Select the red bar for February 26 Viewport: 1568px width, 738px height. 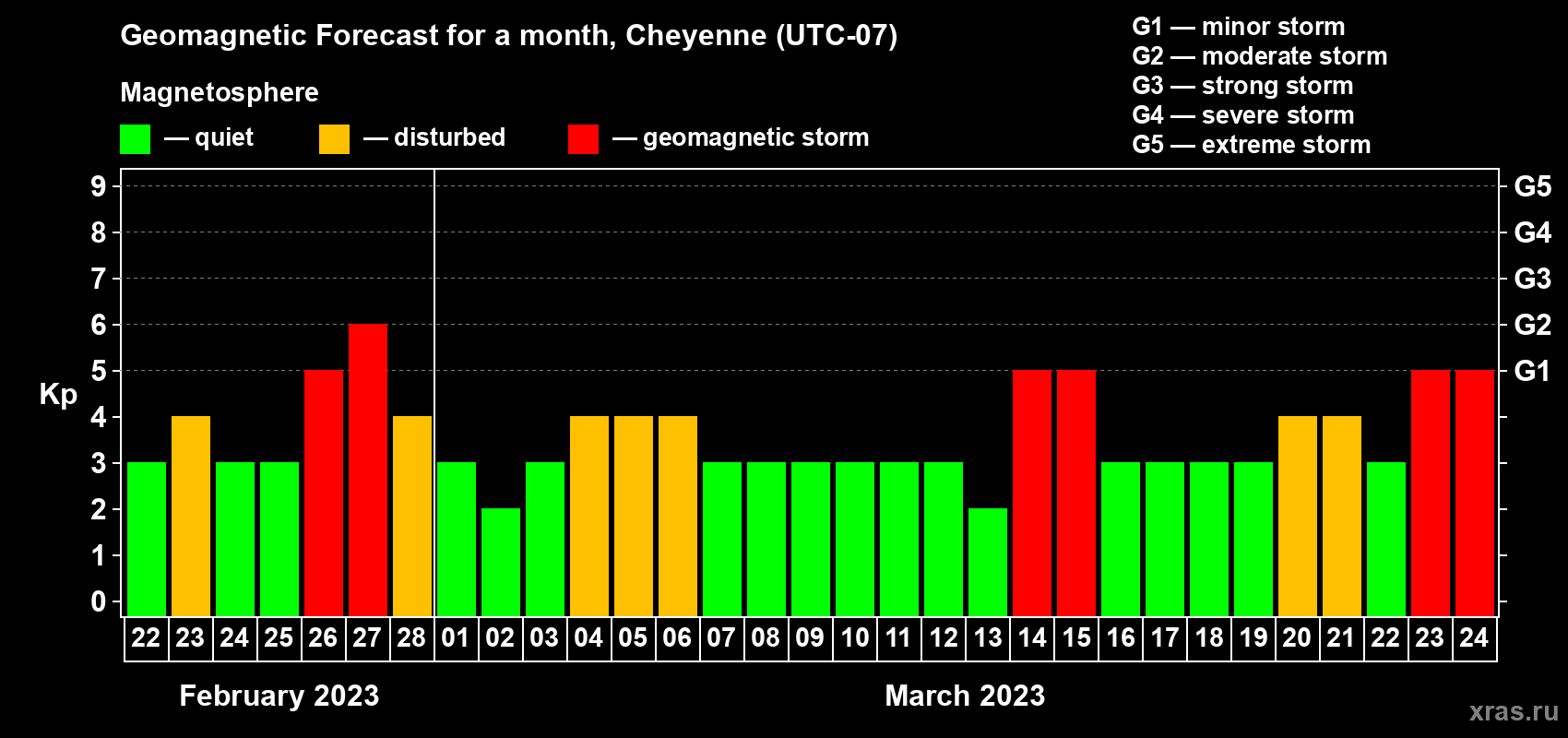pos(324,494)
